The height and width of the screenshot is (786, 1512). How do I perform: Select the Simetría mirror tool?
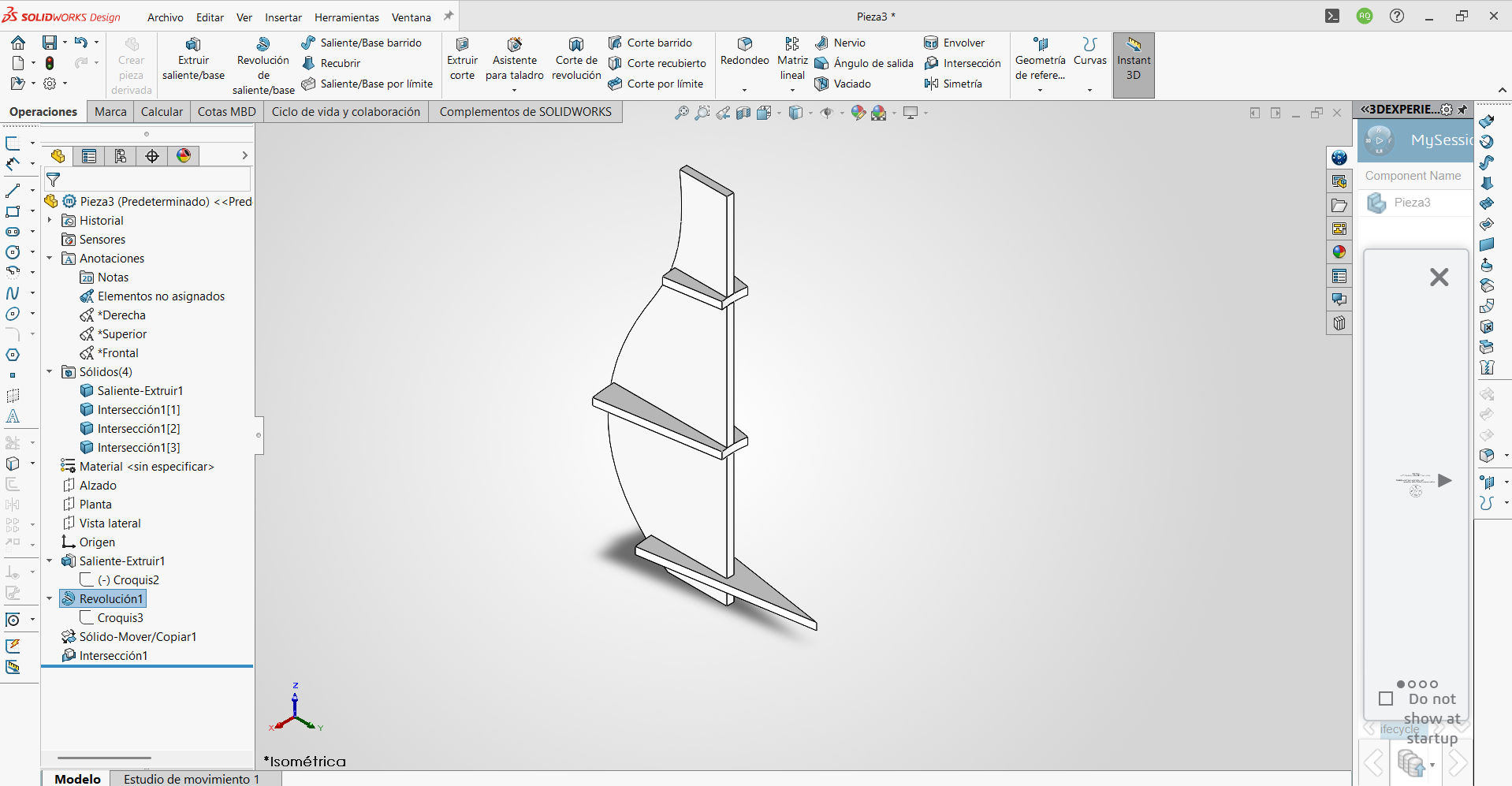click(x=953, y=84)
